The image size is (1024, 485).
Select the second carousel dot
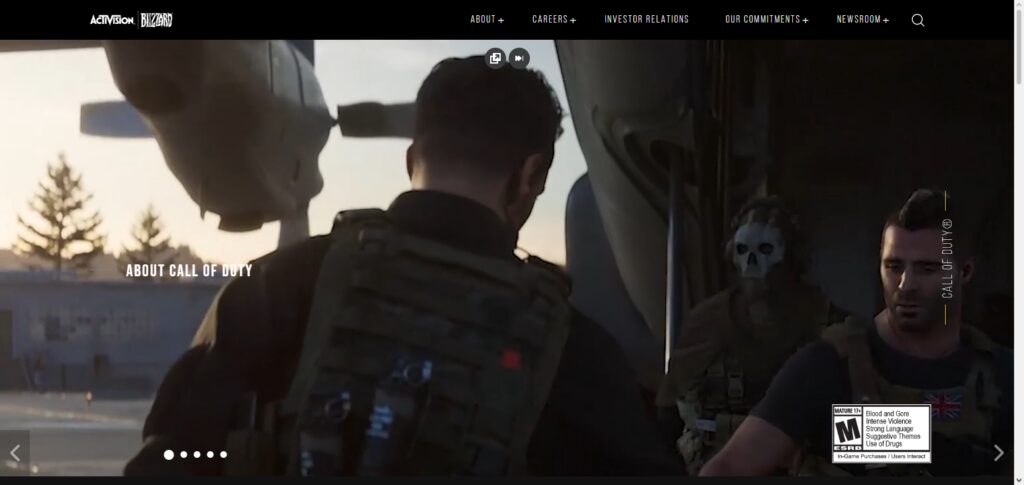(x=184, y=454)
